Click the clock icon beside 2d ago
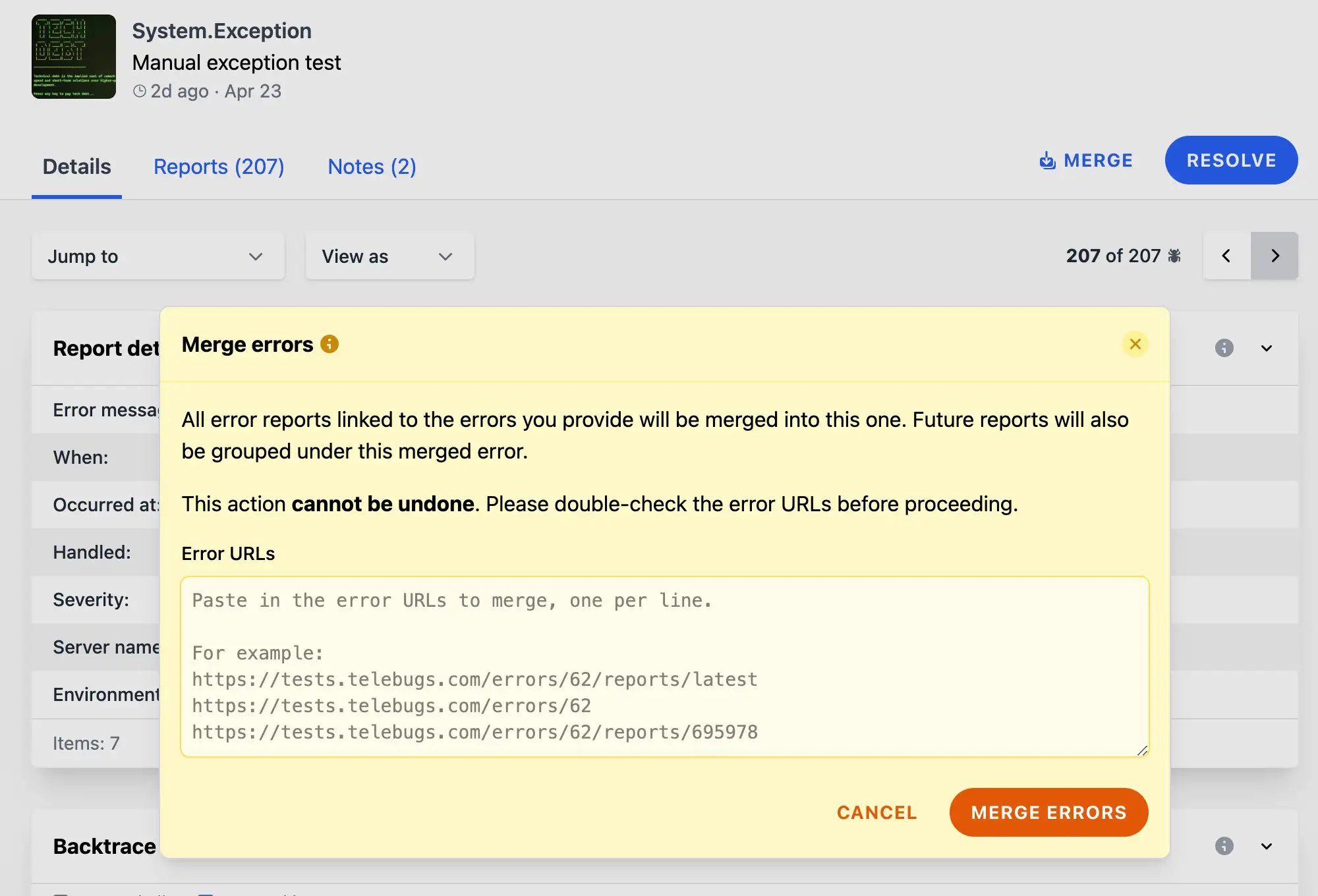Viewport: 1318px width, 896px height. pyautogui.click(x=140, y=91)
